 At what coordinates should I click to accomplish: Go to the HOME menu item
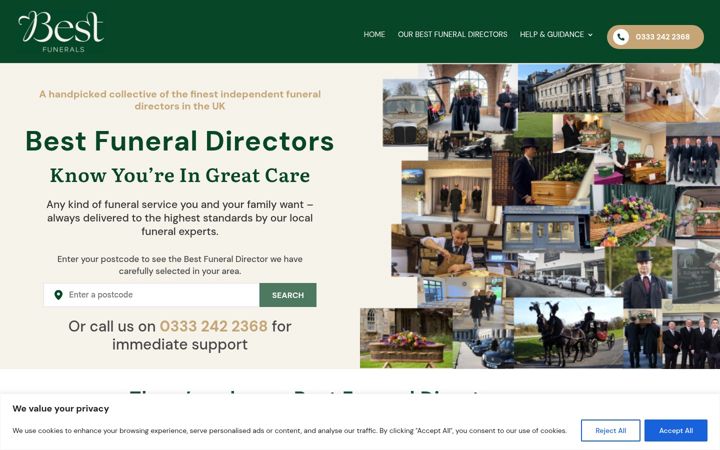click(x=374, y=34)
